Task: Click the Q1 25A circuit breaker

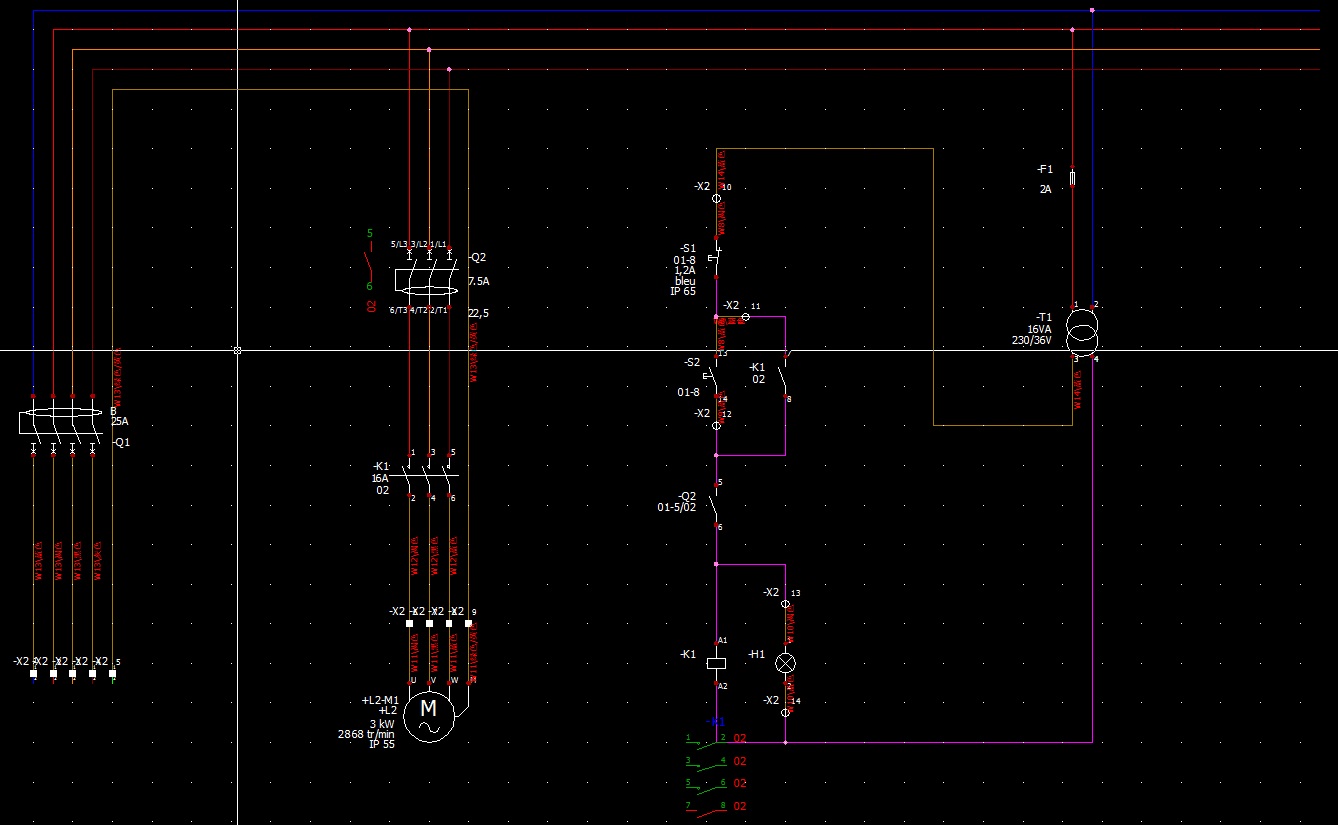Action: [x=62, y=423]
